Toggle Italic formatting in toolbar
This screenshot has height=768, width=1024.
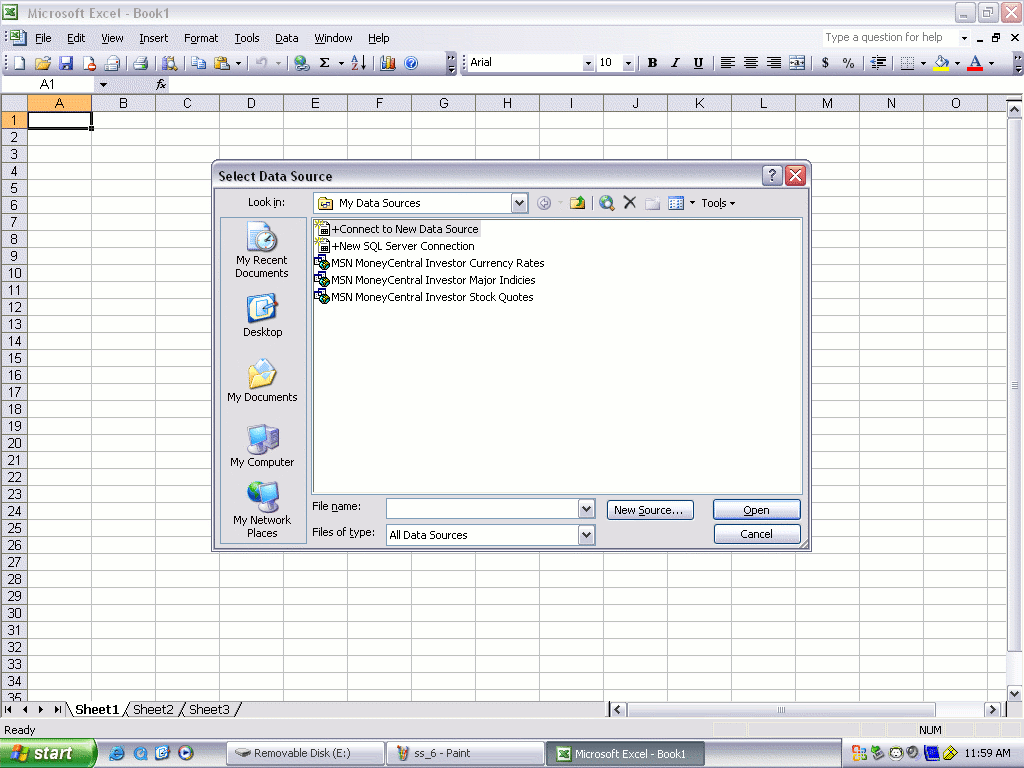pos(675,63)
